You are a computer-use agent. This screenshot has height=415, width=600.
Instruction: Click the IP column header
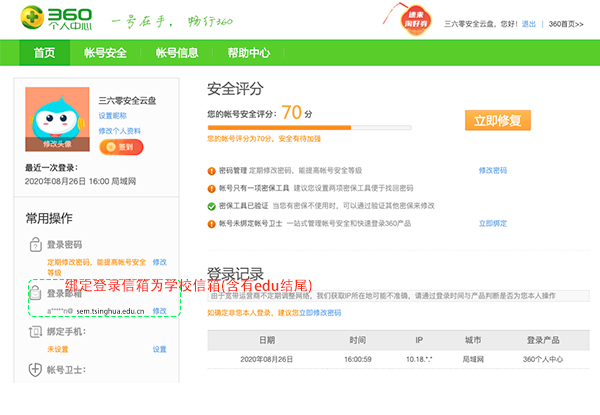tap(419, 340)
